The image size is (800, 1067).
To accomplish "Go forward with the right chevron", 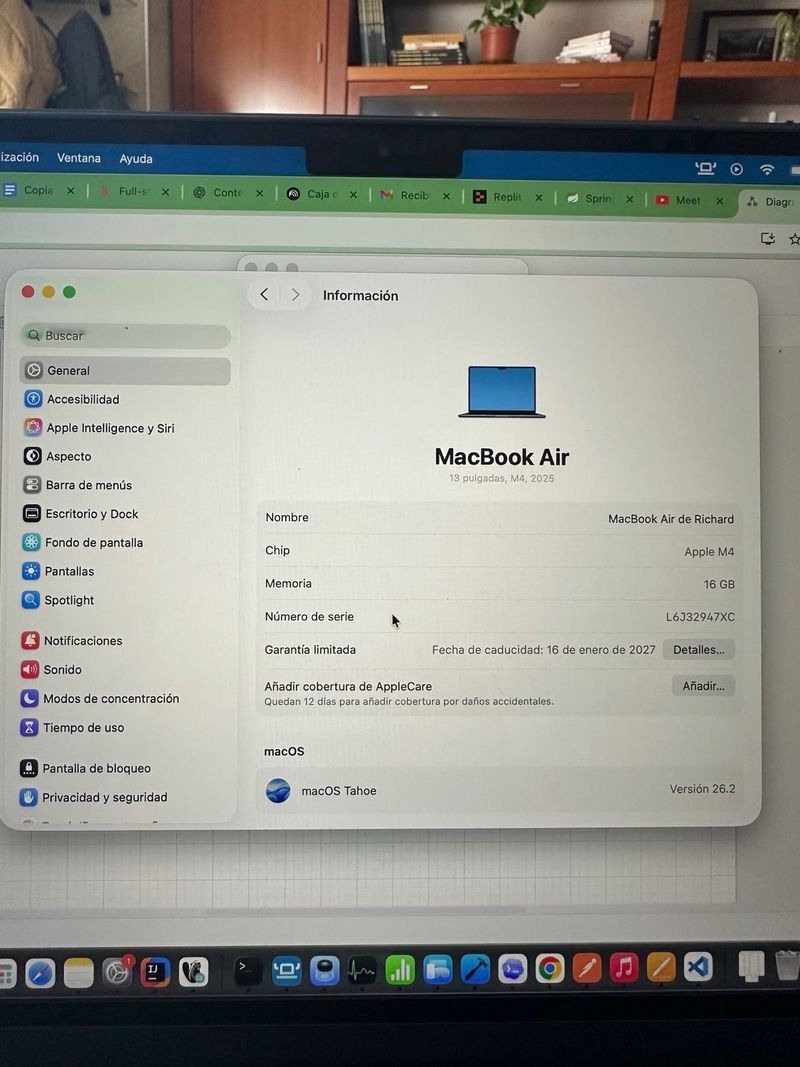I will (295, 295).
